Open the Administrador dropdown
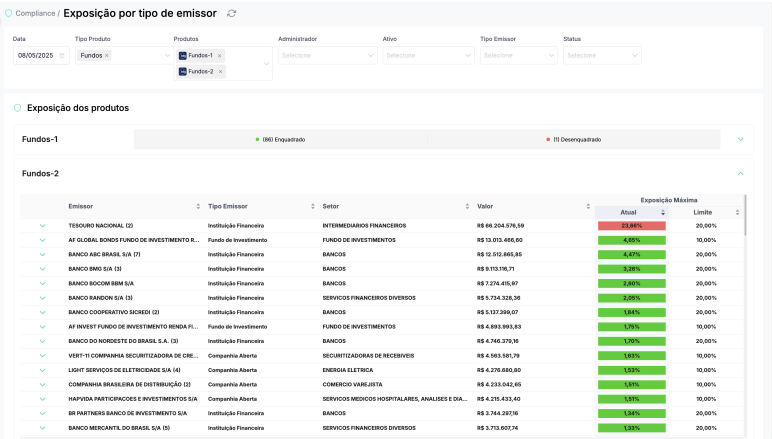Screen dimensions: 772x439 tap(327, 56)
